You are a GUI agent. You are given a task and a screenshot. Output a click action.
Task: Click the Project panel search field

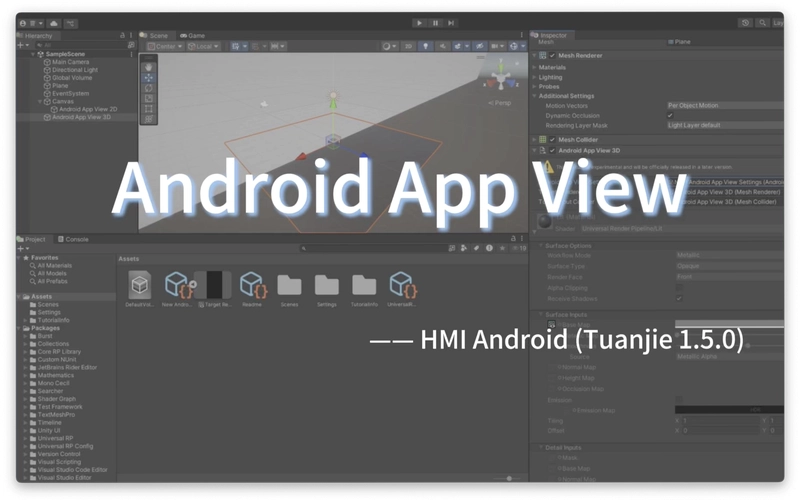[373, 248]
